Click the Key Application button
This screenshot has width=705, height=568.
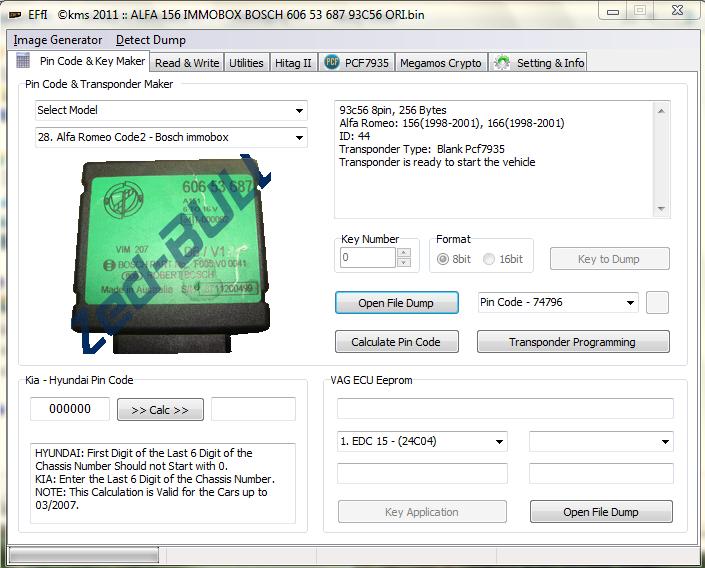pos(422,512)
